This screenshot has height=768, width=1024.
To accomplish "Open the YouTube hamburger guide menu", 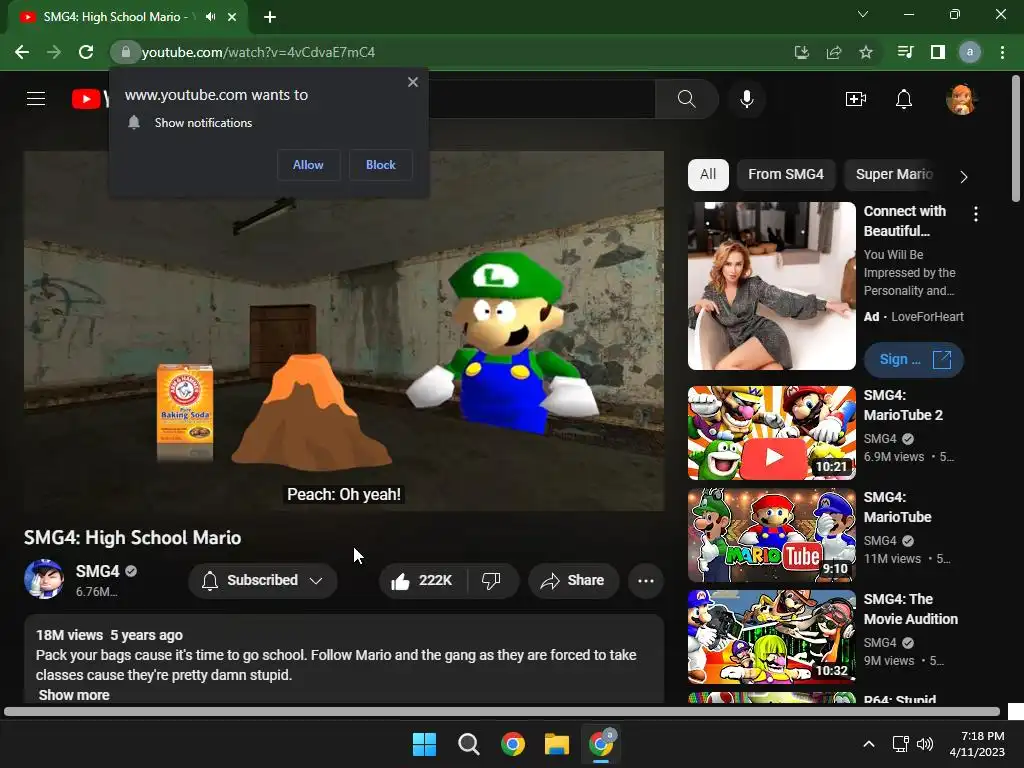I will 36,99.
